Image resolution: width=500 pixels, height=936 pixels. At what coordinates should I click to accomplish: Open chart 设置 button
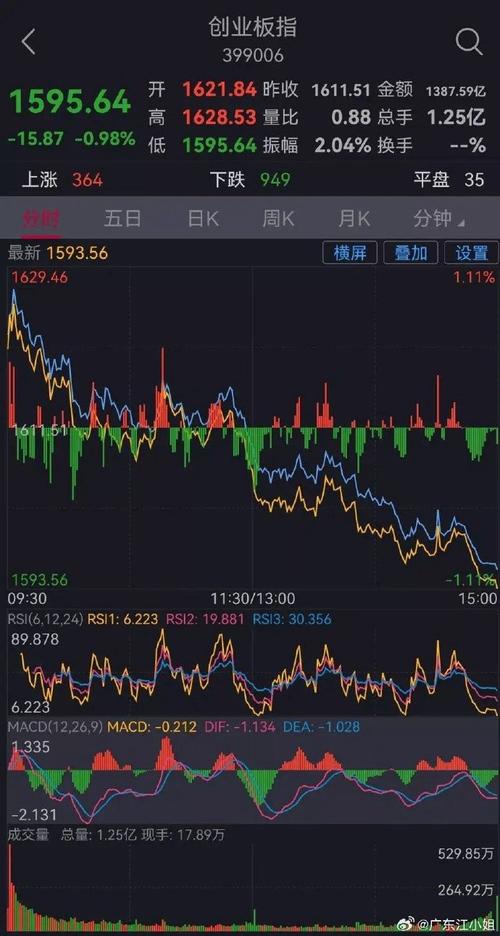click(471, 253)
